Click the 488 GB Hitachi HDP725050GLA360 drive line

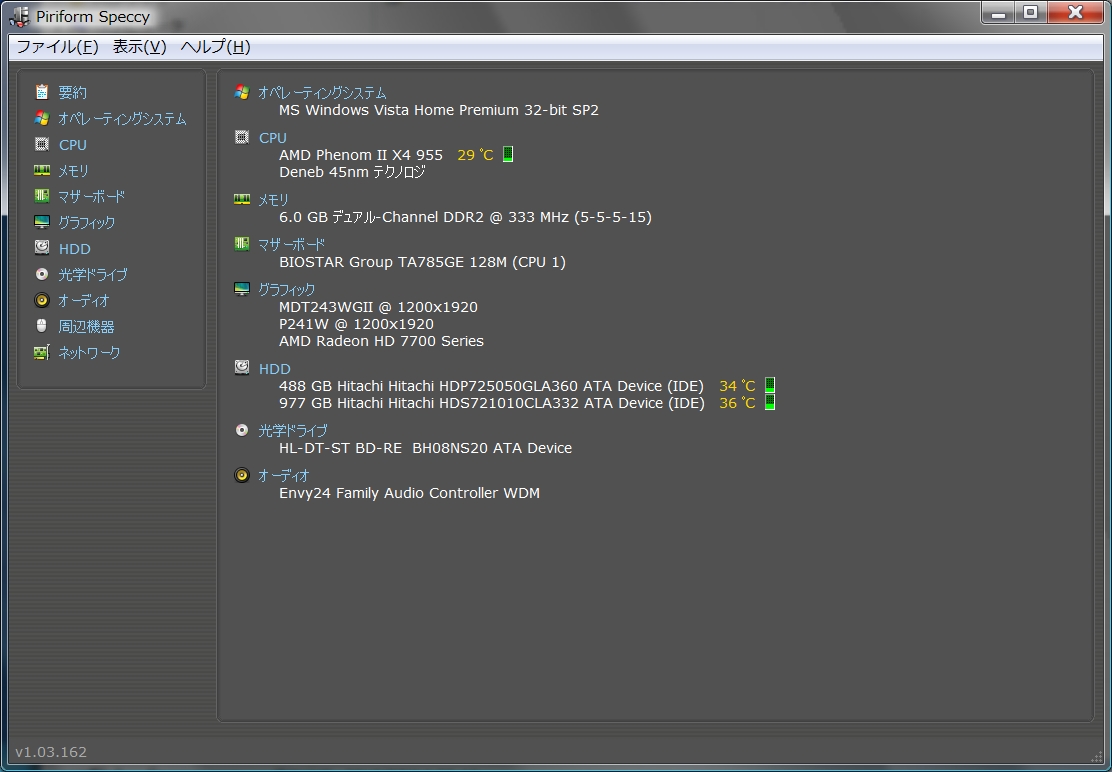(x=491, y=386)
